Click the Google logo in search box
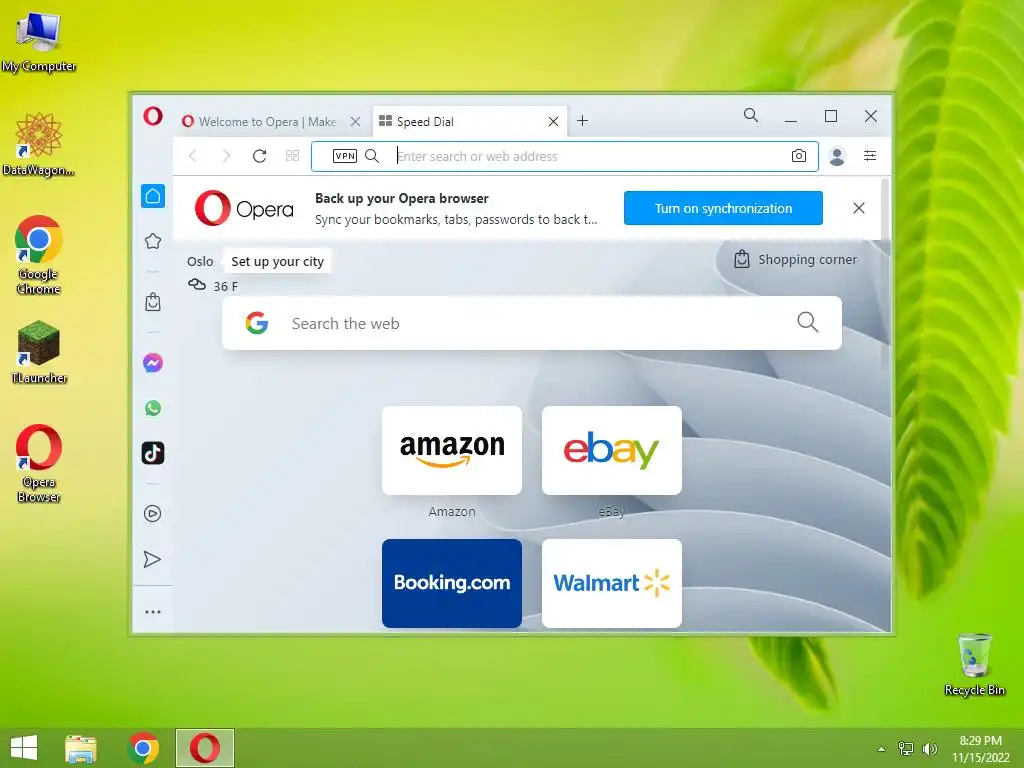 click(257, 323)
